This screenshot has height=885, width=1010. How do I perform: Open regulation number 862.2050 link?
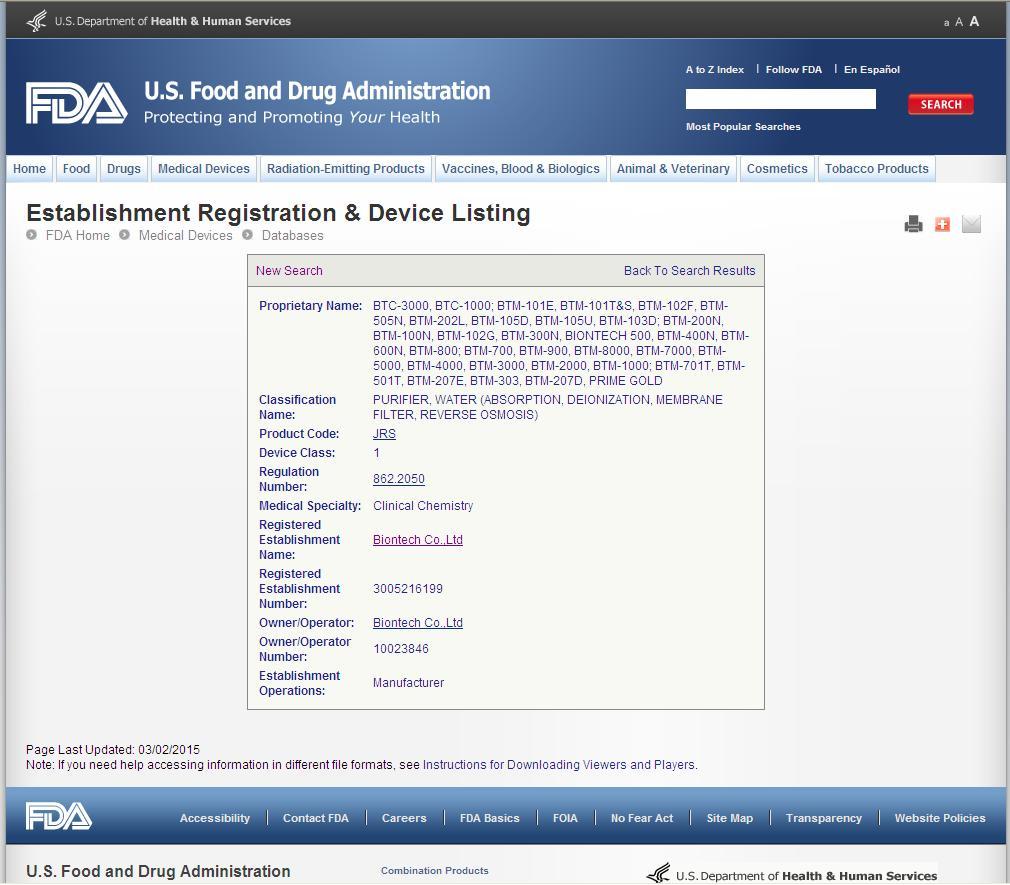click(x=399, y=479)
